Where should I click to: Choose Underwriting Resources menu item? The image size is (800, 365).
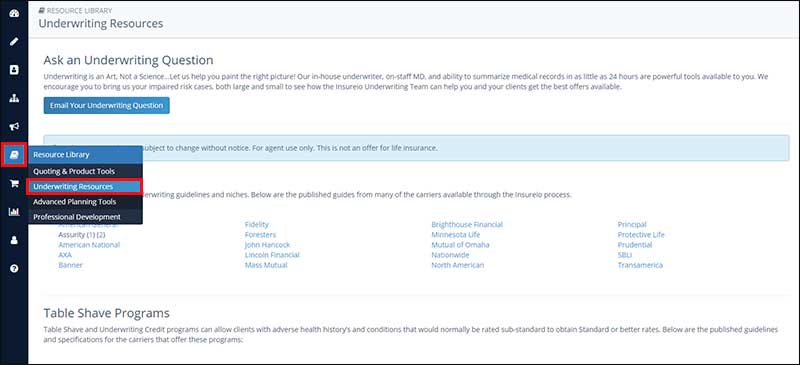click(84, 187)
